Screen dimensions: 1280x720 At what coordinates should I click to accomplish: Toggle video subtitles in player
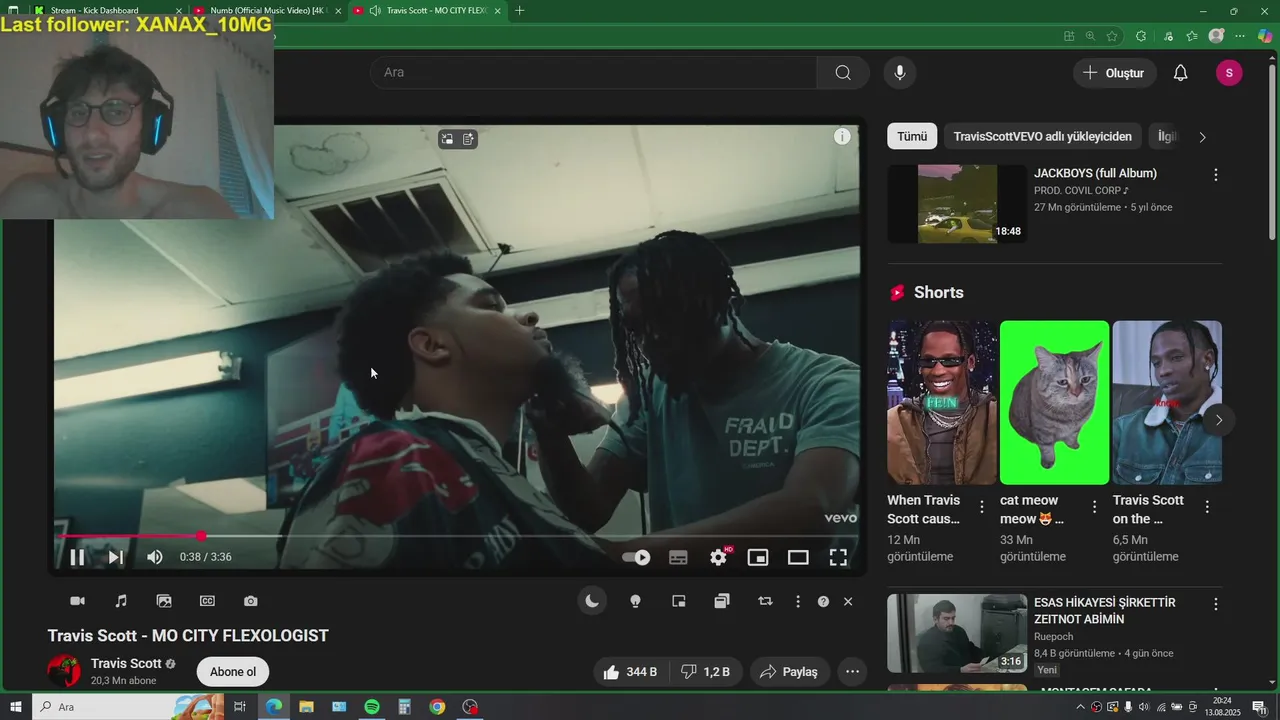678,558
